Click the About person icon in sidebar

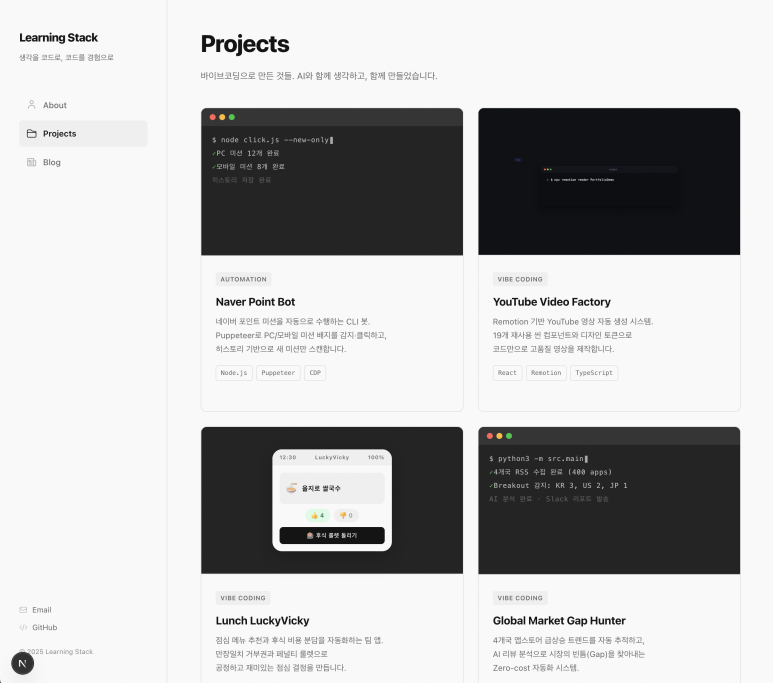pyautogui.click(x=32, y=105)
